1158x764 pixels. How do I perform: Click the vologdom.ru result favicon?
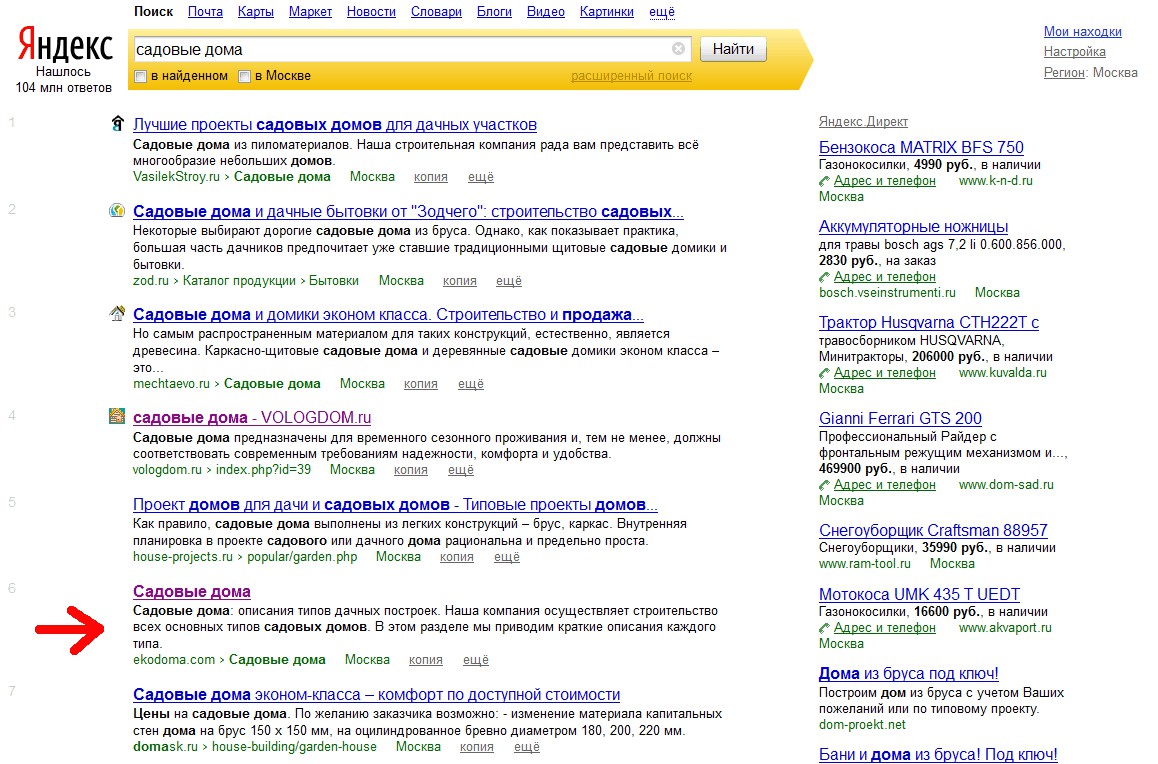117,416
